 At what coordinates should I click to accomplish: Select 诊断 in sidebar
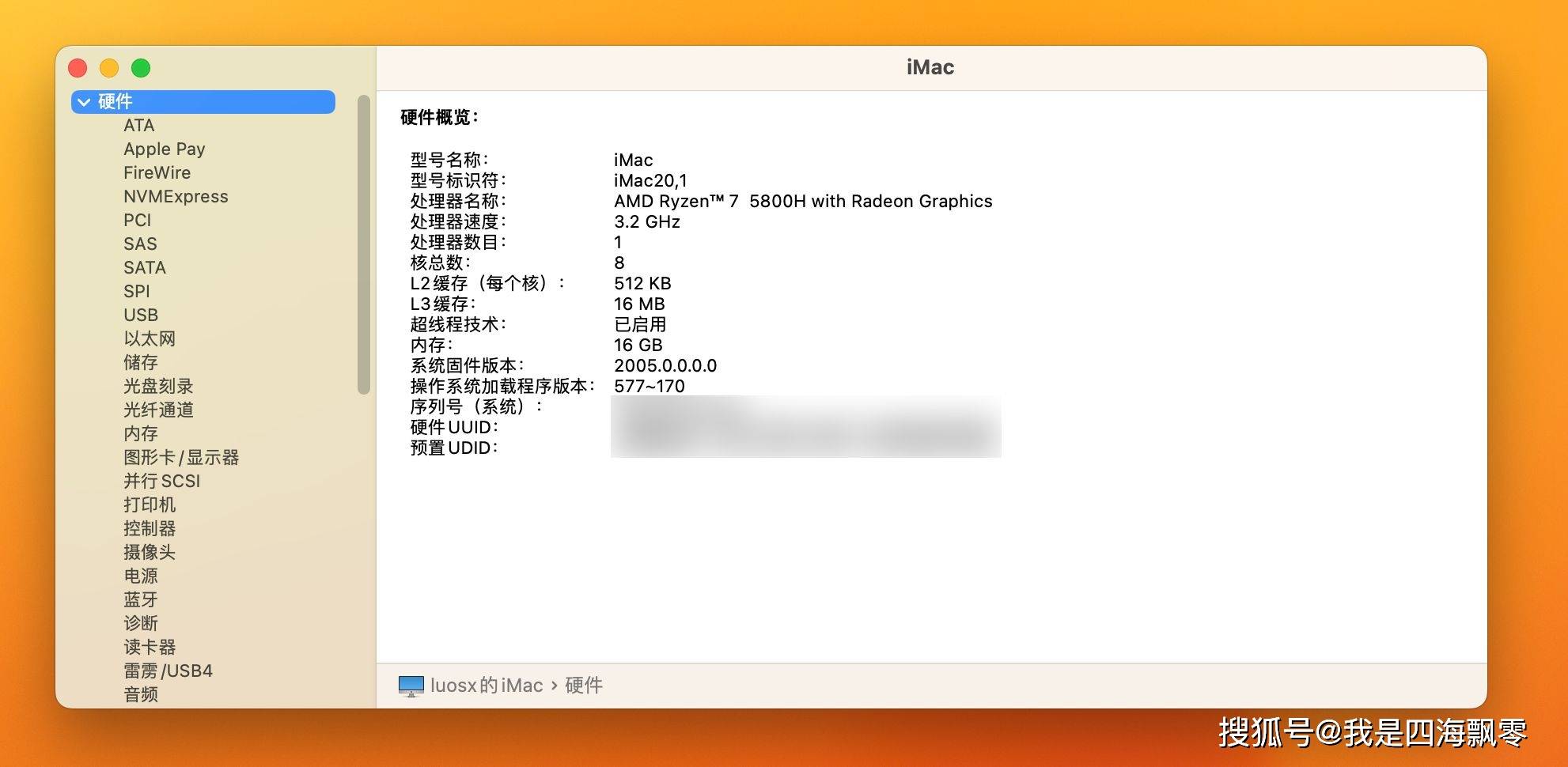tap(141, 624)
